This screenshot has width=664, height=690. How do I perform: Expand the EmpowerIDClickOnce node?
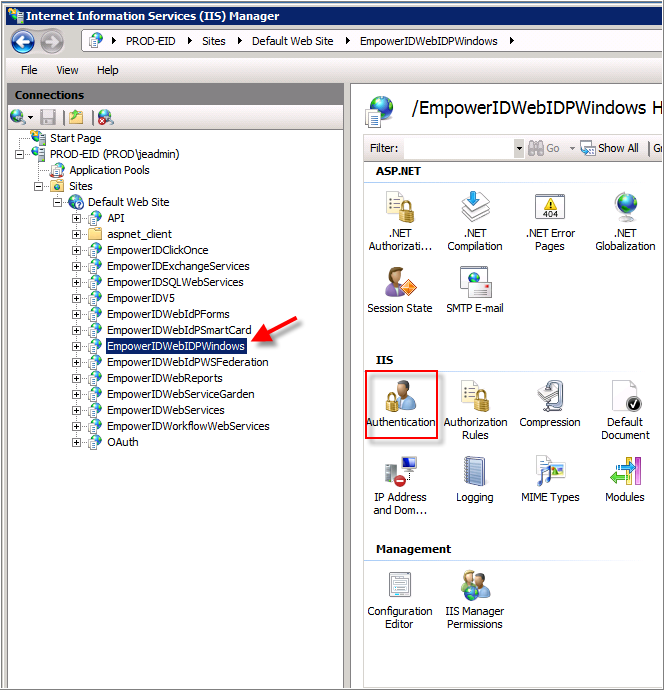point(76,250)
